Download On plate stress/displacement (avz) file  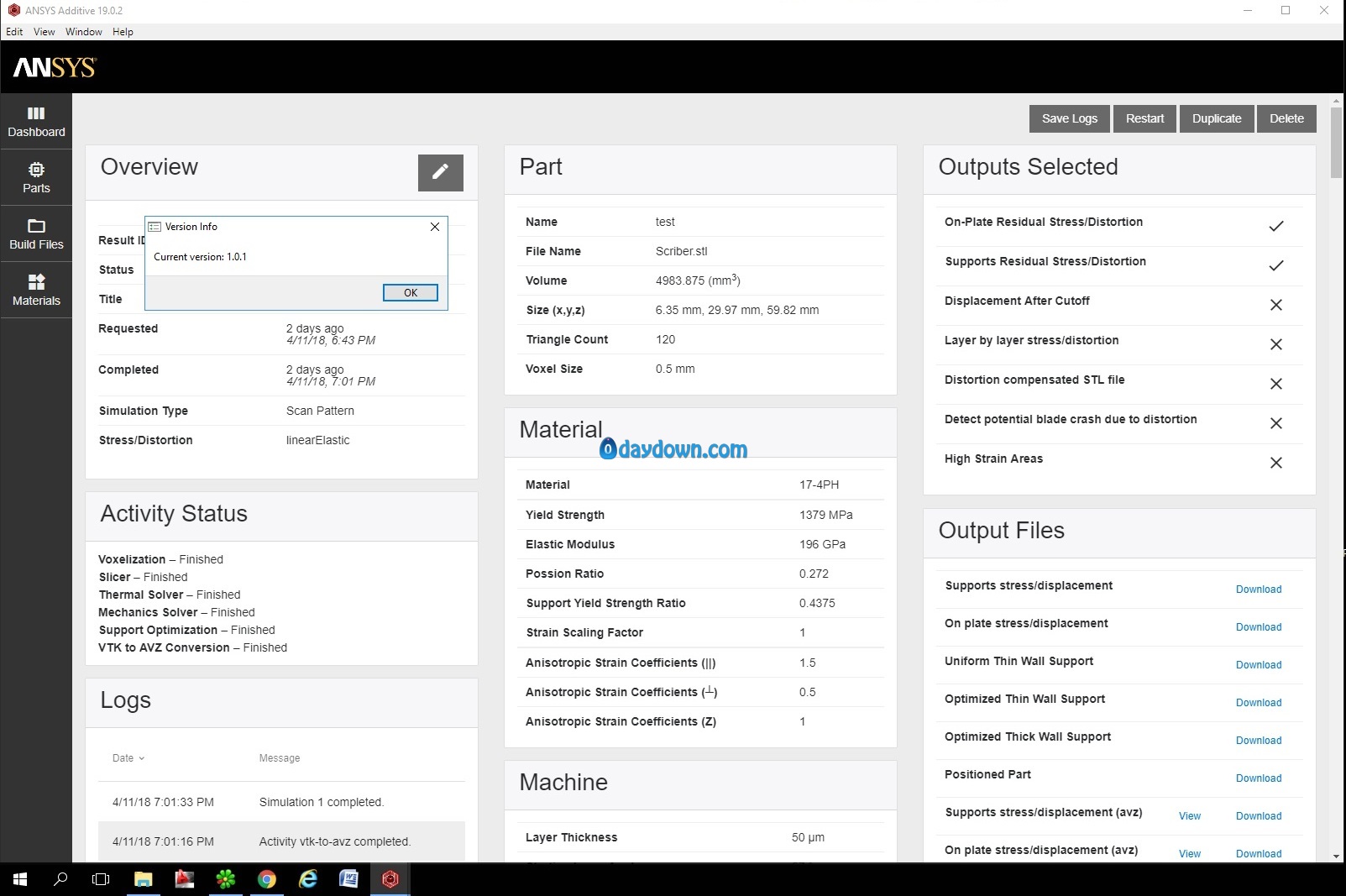coord(1259,854)
